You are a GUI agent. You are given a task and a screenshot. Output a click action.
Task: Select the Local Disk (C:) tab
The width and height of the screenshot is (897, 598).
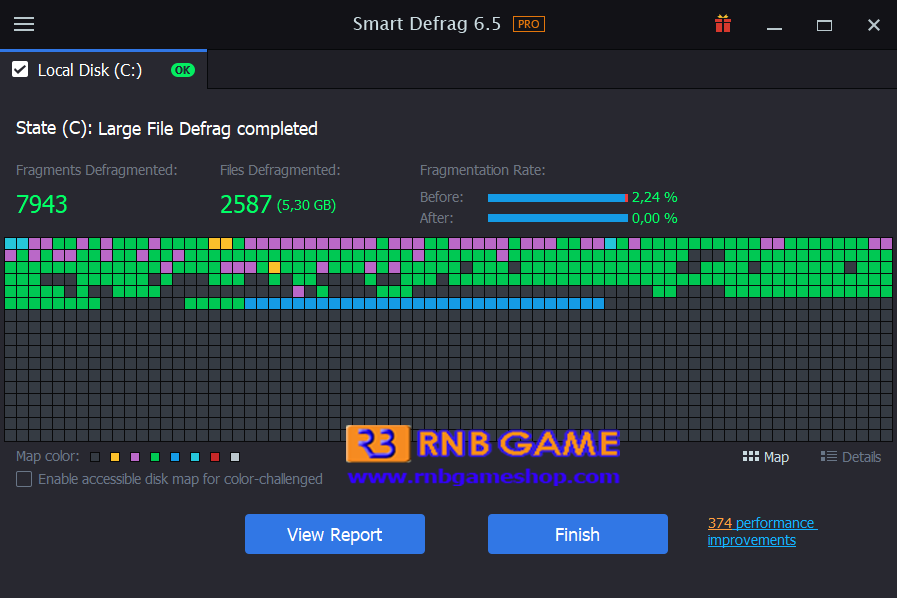click(104, 70)
